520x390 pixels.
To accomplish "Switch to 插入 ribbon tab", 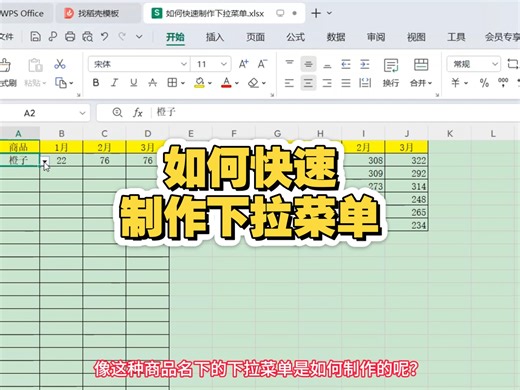I will 215,37.
